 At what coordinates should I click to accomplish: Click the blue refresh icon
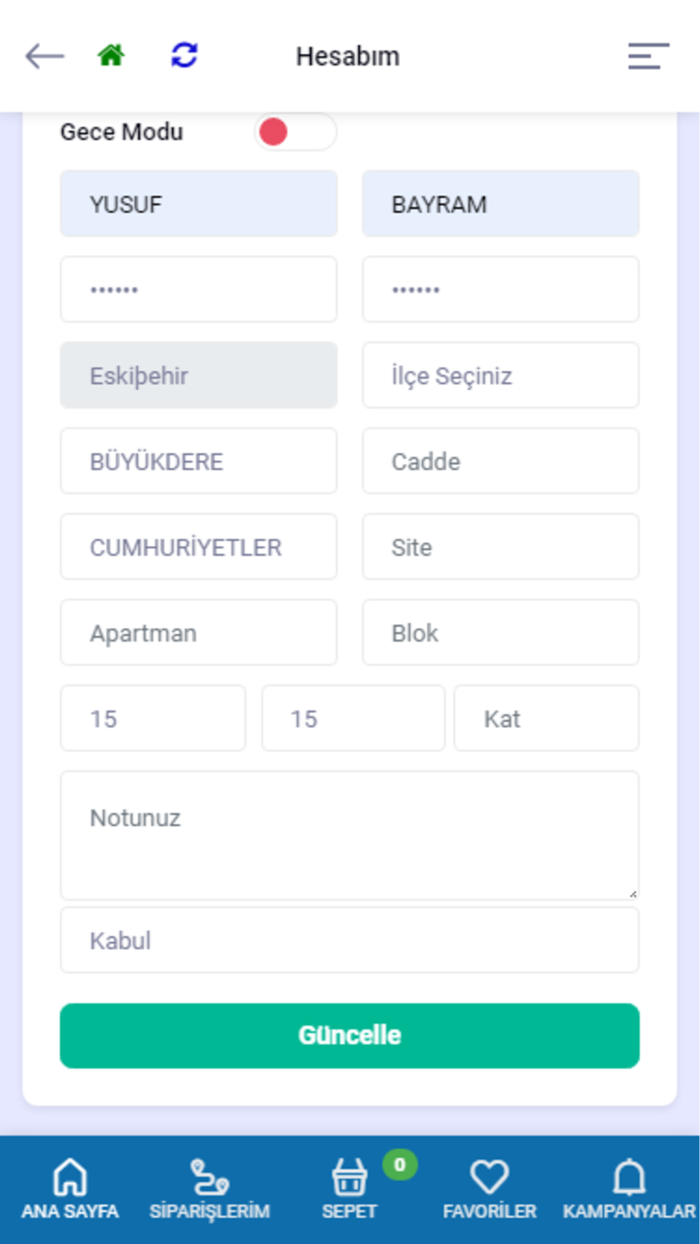184,56
